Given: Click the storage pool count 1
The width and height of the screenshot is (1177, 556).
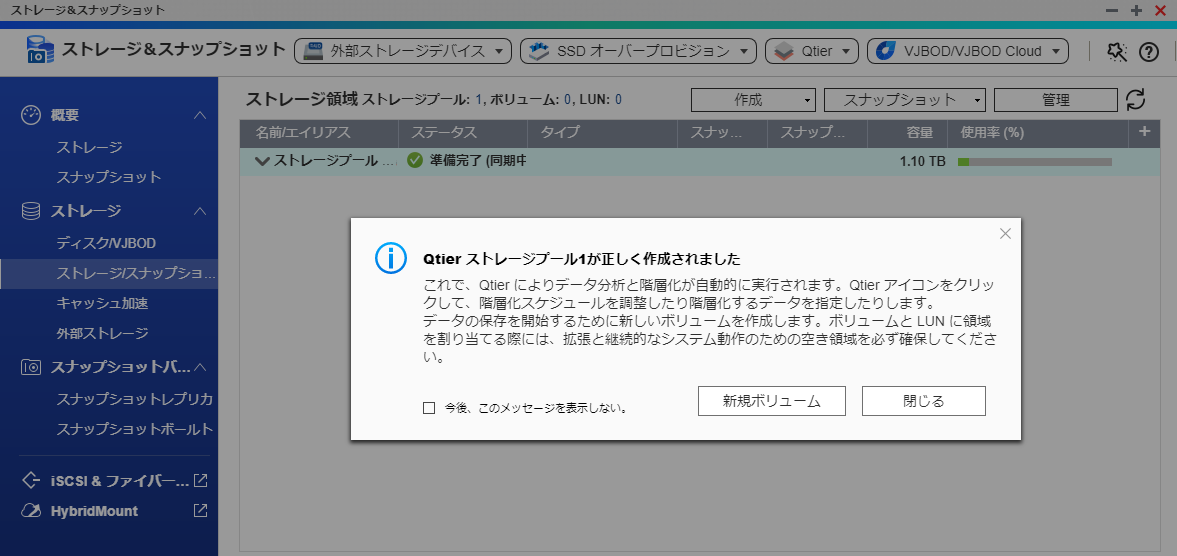Looking at the screenshot, I should click(x=479, y=100).
